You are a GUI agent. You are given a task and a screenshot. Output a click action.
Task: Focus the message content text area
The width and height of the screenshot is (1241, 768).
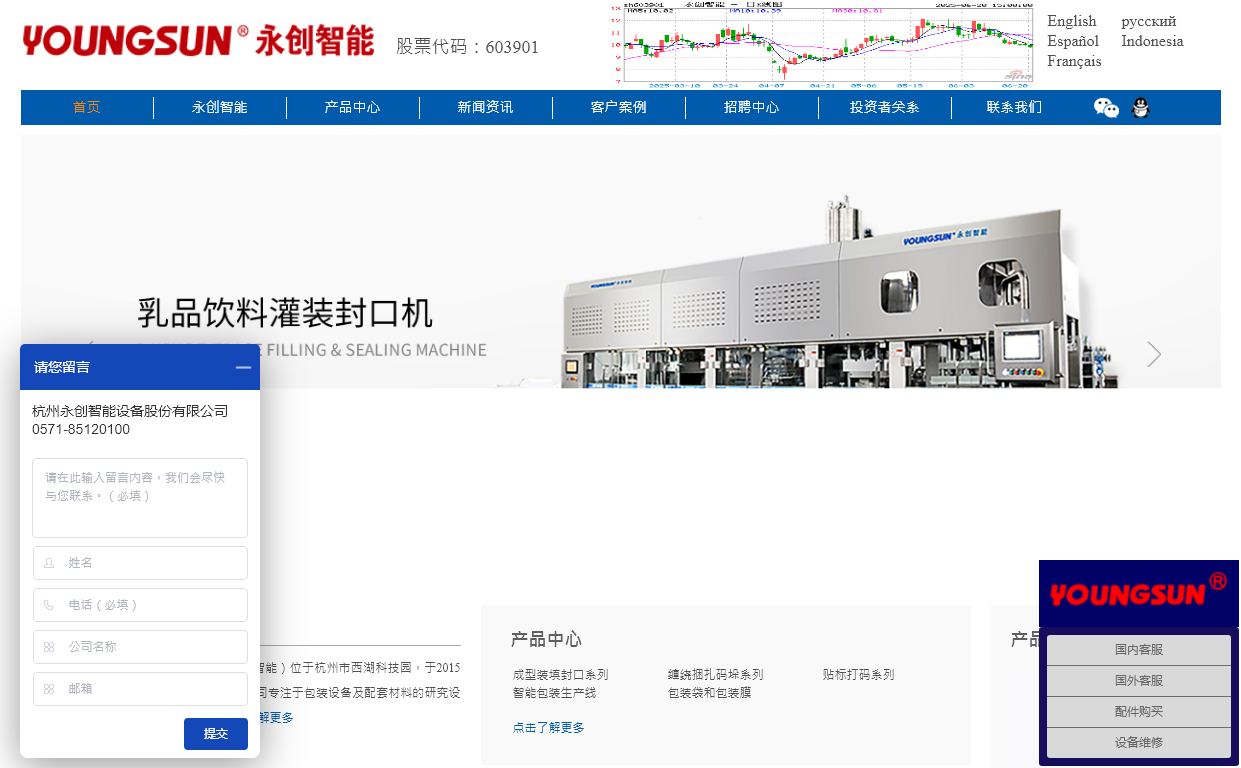coord(140,498)
